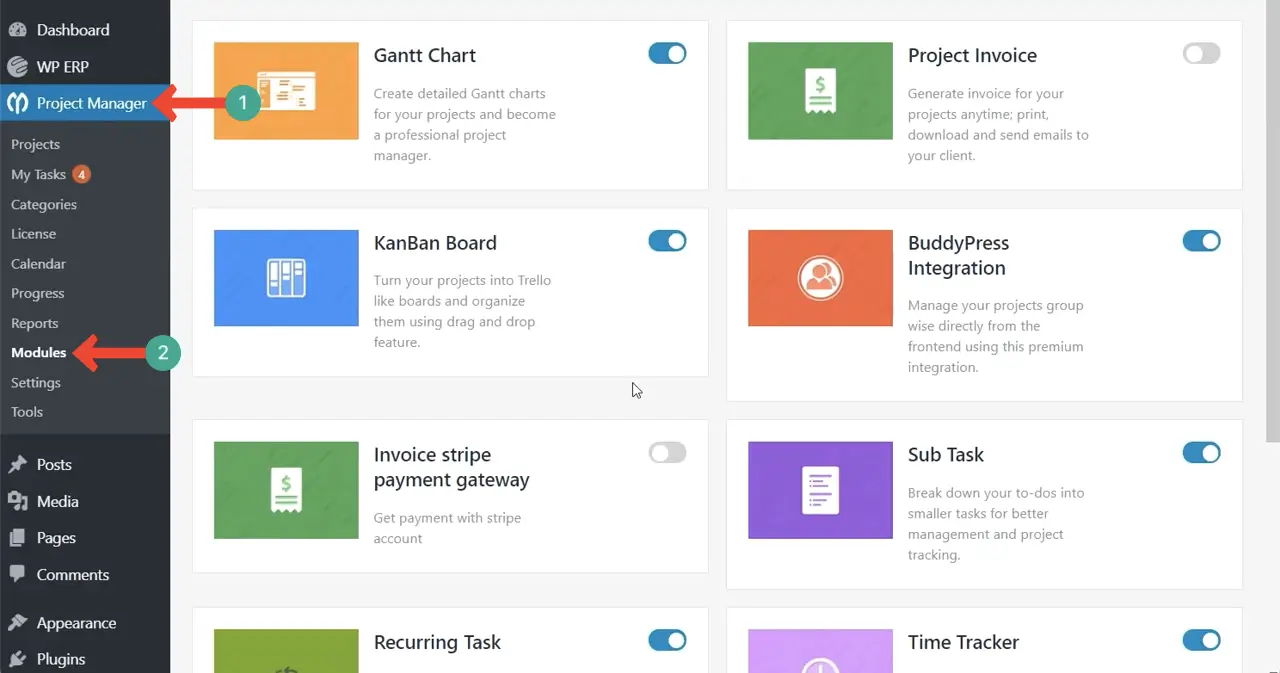Image resolution: width=1280 pixels, height=673 pixels.
Task: Click the Comments speech bubble icon
Action: (17, 575)
